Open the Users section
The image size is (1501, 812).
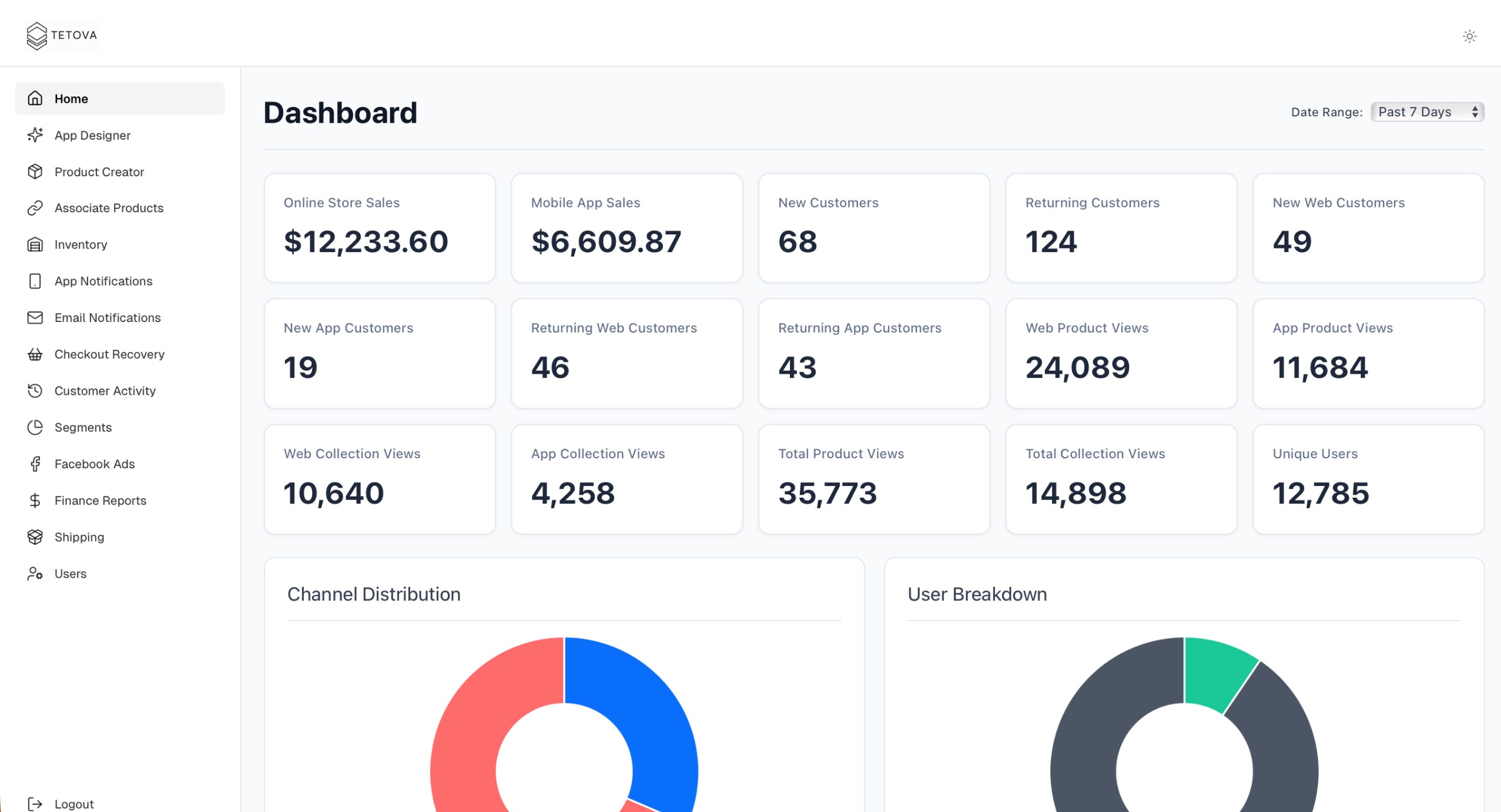pos(70,573)
